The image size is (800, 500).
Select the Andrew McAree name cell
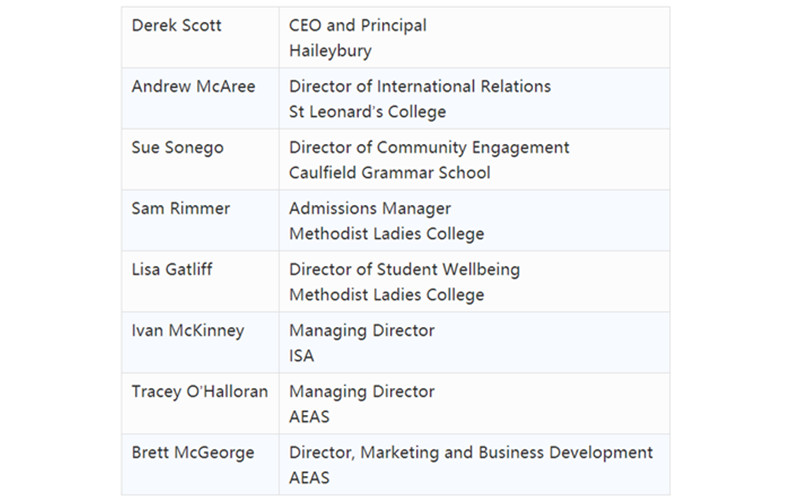point(193,86)
